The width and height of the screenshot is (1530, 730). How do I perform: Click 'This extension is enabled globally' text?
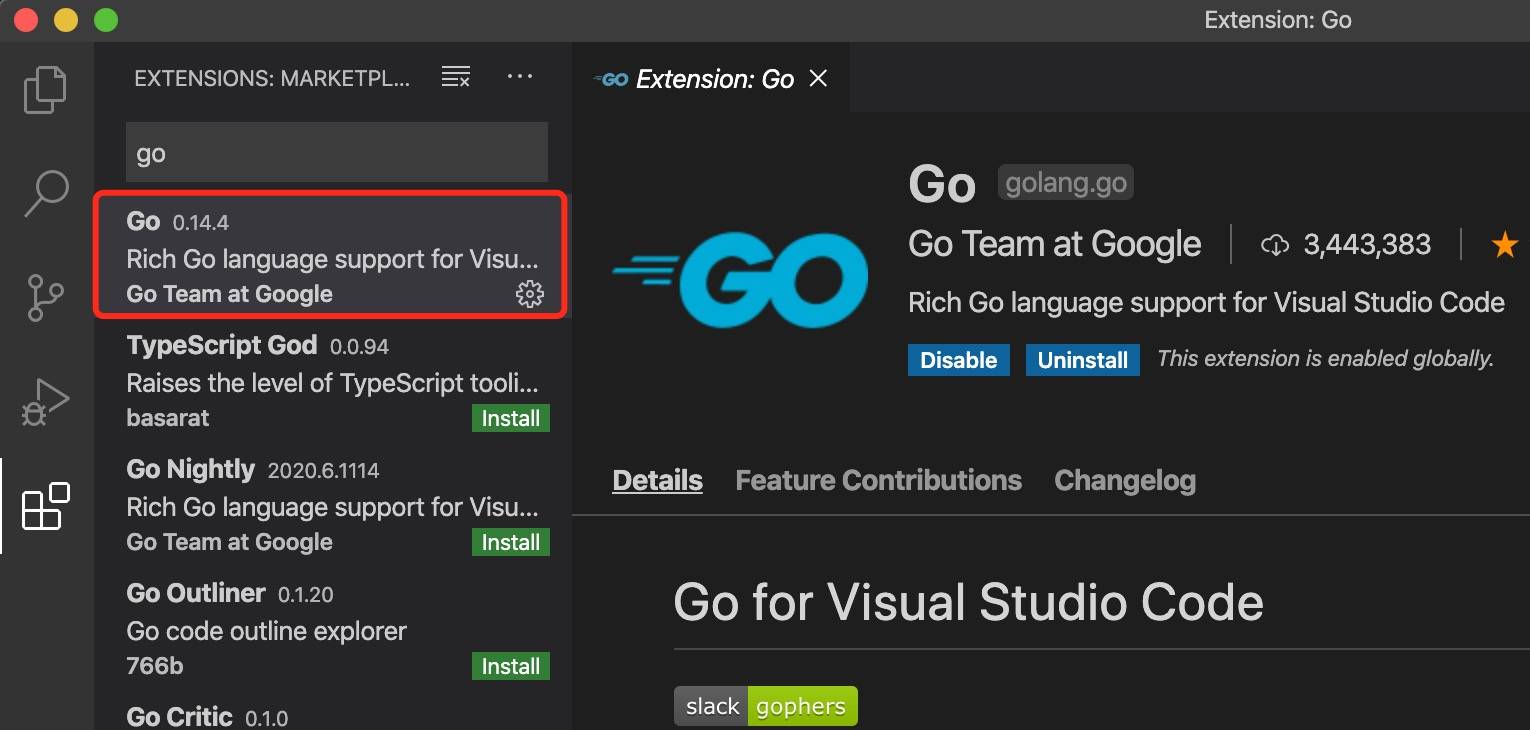click(1325, 359)
